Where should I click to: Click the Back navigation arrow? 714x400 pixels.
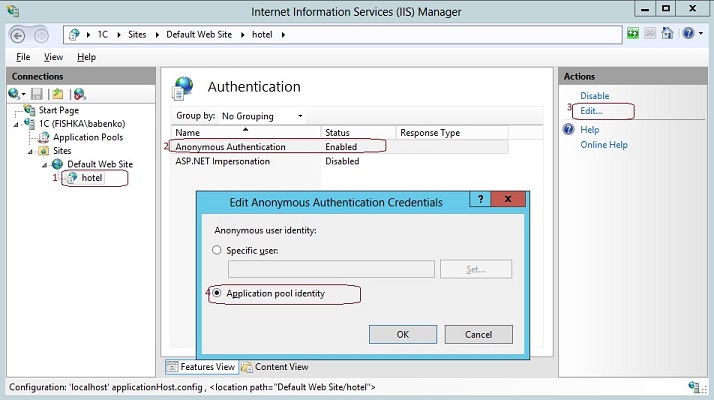(17, 35)
